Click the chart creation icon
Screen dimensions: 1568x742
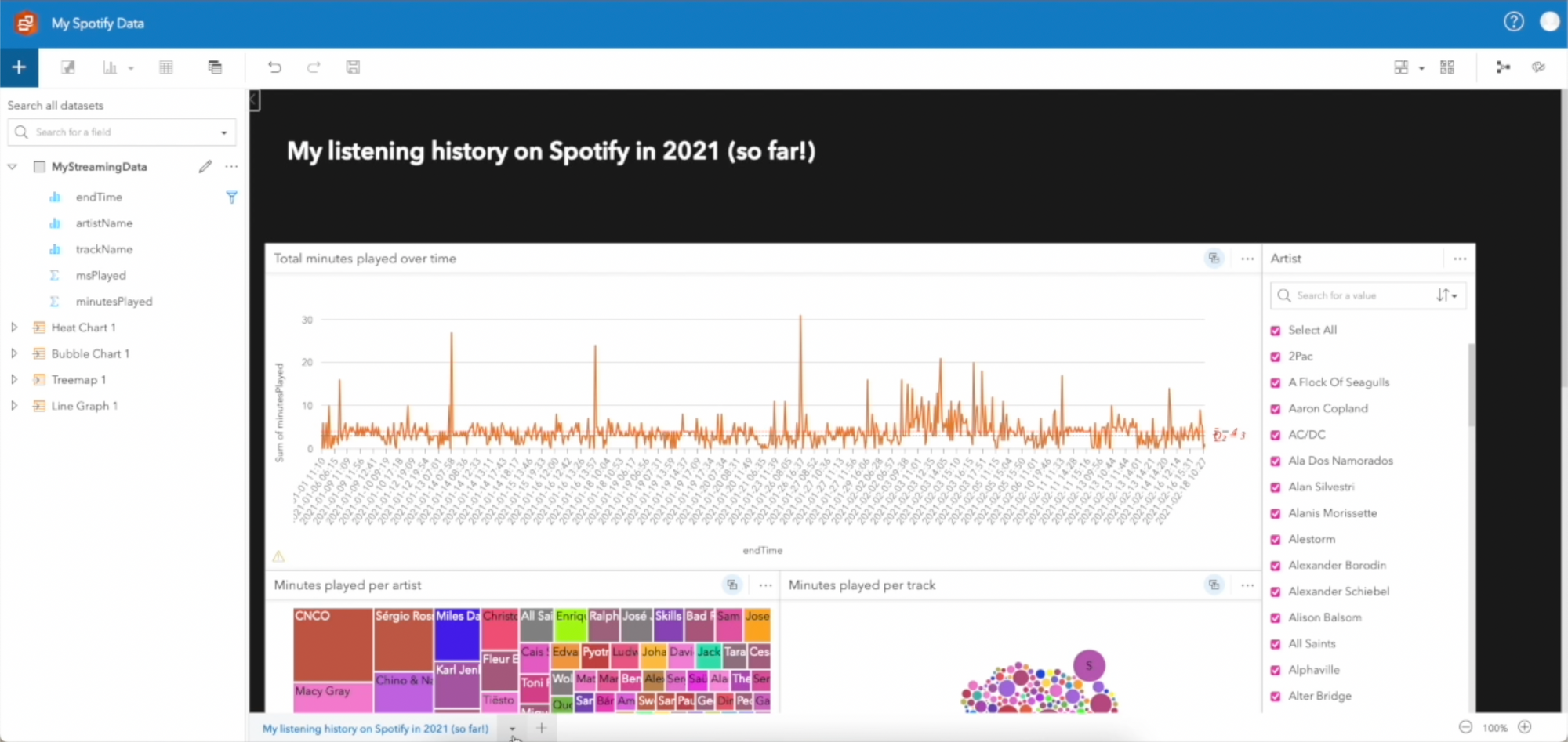110,67
